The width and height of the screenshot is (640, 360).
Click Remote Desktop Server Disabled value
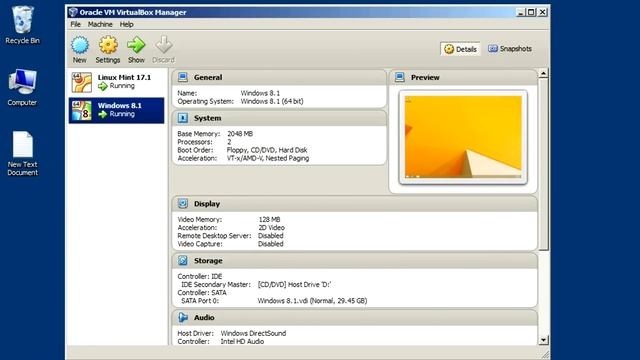[x=271, y=236]
